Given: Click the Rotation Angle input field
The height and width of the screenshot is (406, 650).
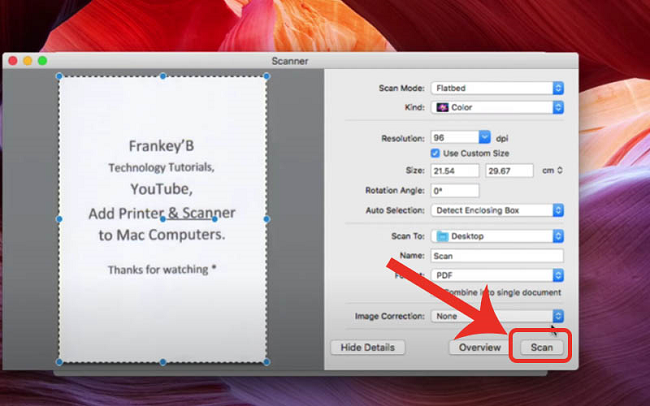Looking at the screenshot, I should coord(455,190).
